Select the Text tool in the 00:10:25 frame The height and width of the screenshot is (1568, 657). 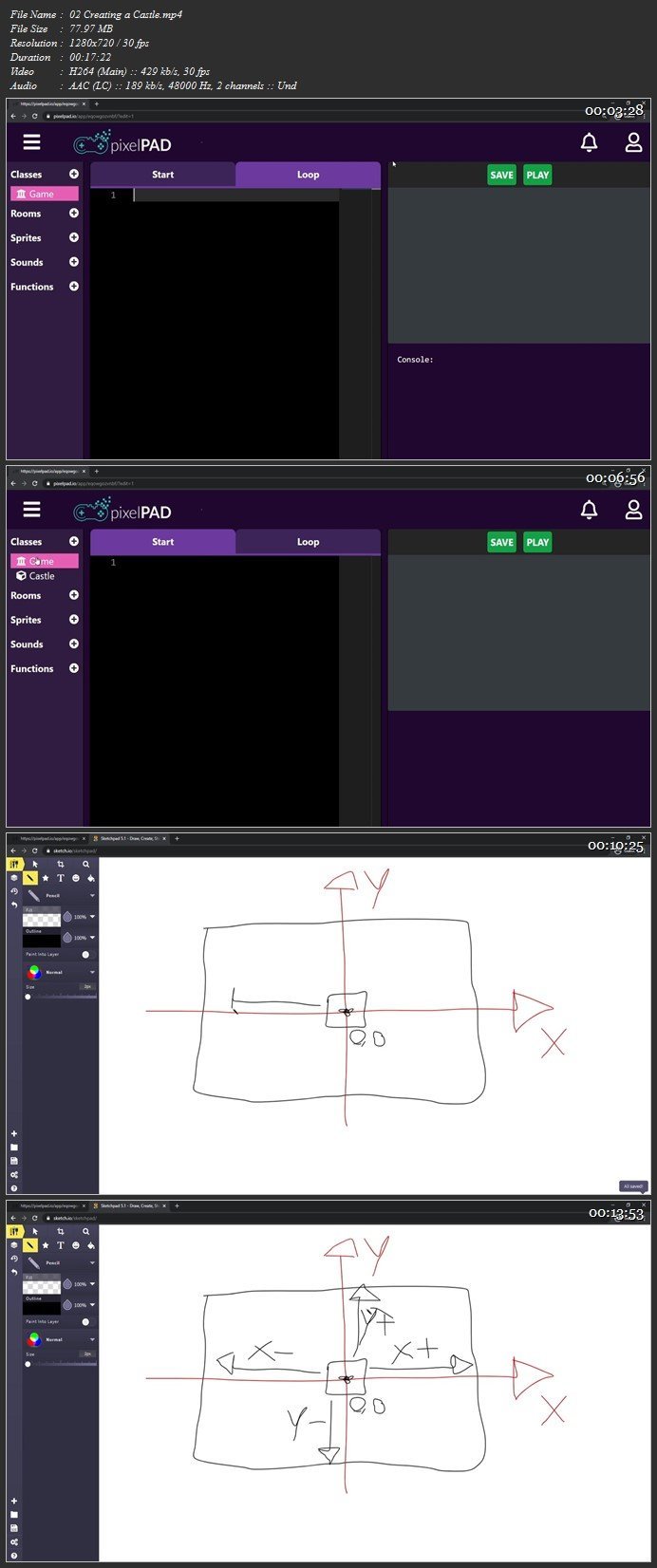pos(61,878)
